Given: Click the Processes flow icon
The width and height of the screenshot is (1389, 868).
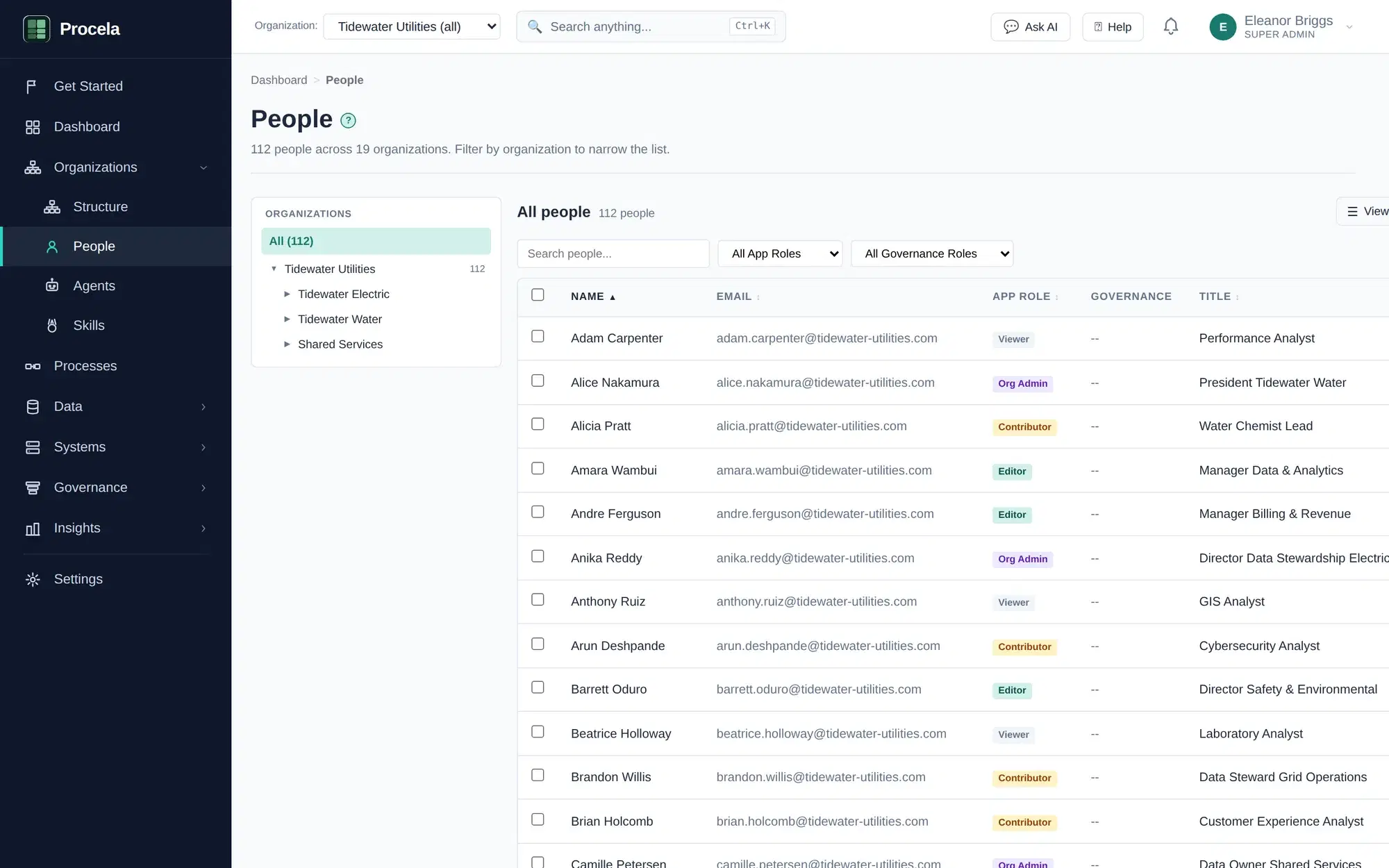Looking at the screenshot, I should [x=32, y=366].
